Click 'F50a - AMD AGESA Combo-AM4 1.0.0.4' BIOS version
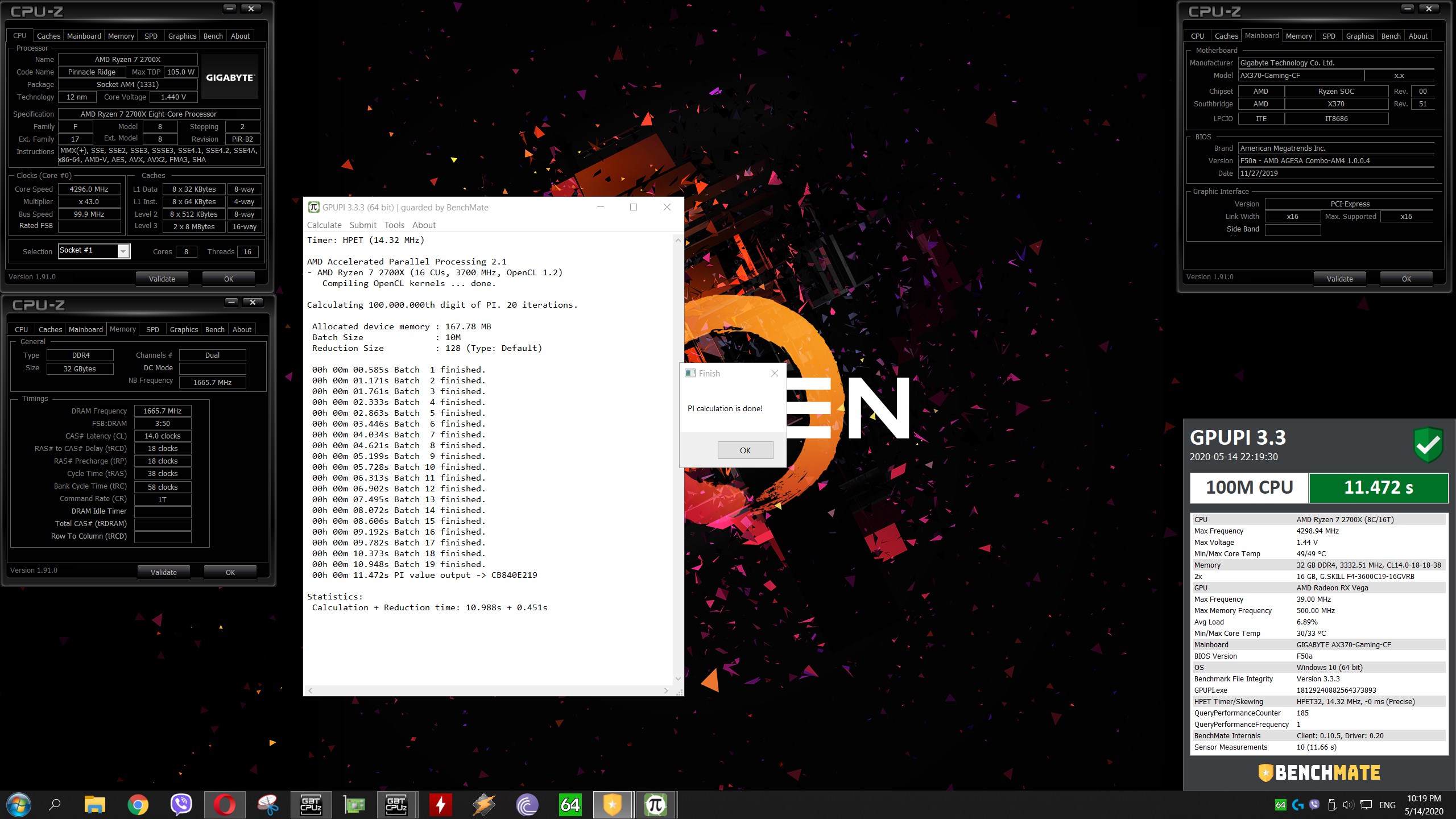The image size is (1456, 819). click(1337, 160)
